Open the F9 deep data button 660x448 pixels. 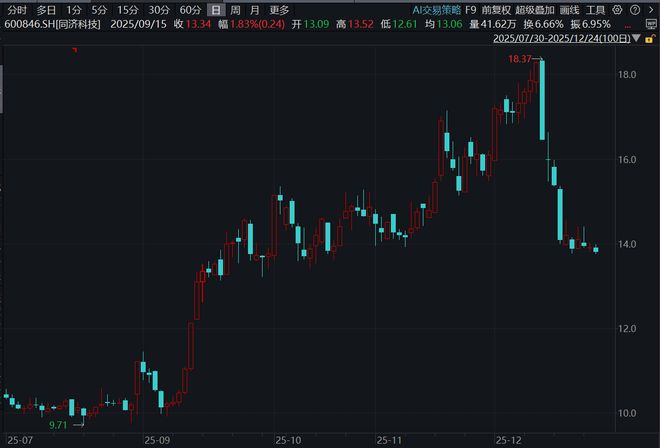(471, 10)
